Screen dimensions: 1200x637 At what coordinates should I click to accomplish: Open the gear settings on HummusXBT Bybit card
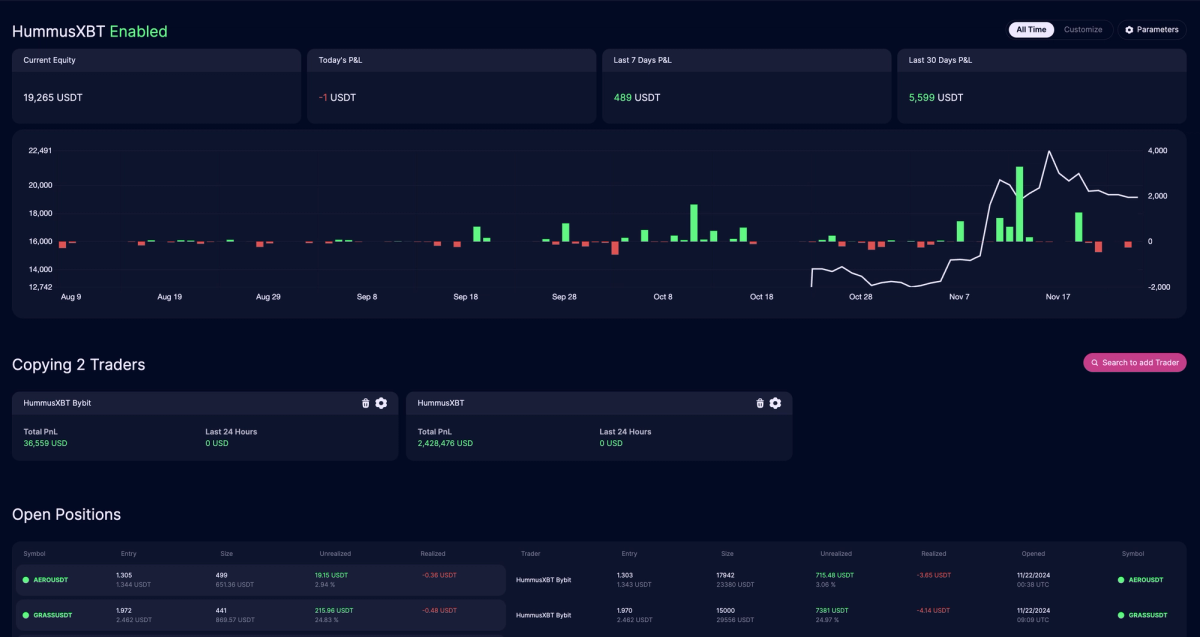pyautogui.click(x=381, y=403)
